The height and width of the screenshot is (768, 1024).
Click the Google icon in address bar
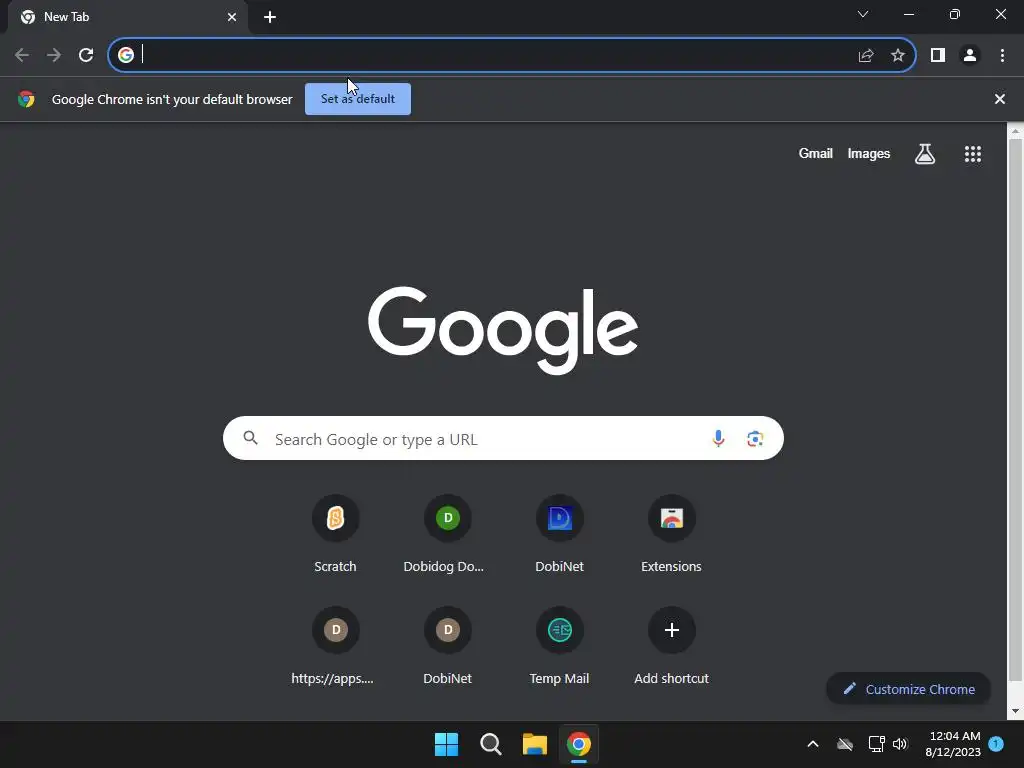[x=126, y=56]
